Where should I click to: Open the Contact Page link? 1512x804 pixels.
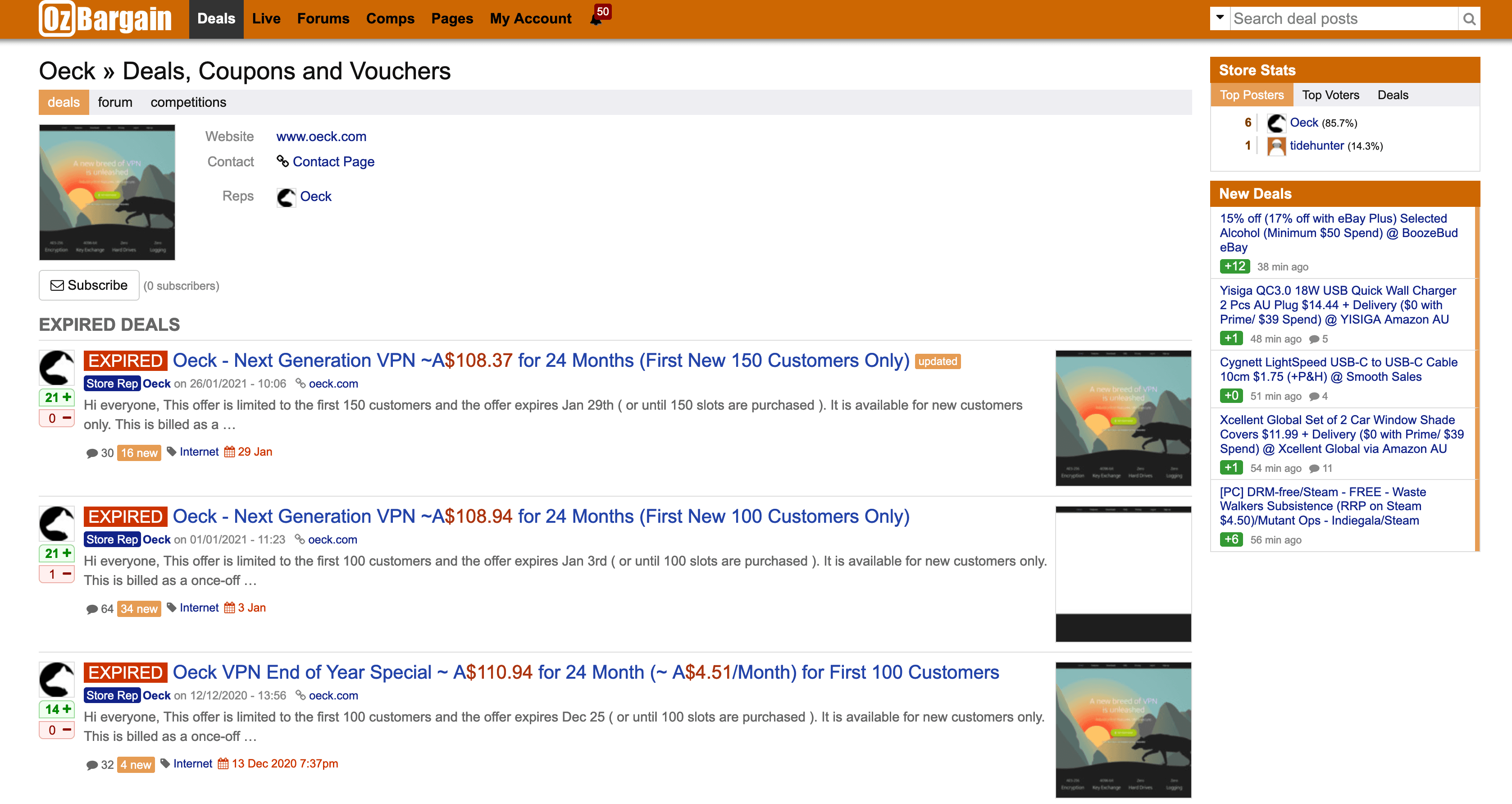[x=333, y=161]
